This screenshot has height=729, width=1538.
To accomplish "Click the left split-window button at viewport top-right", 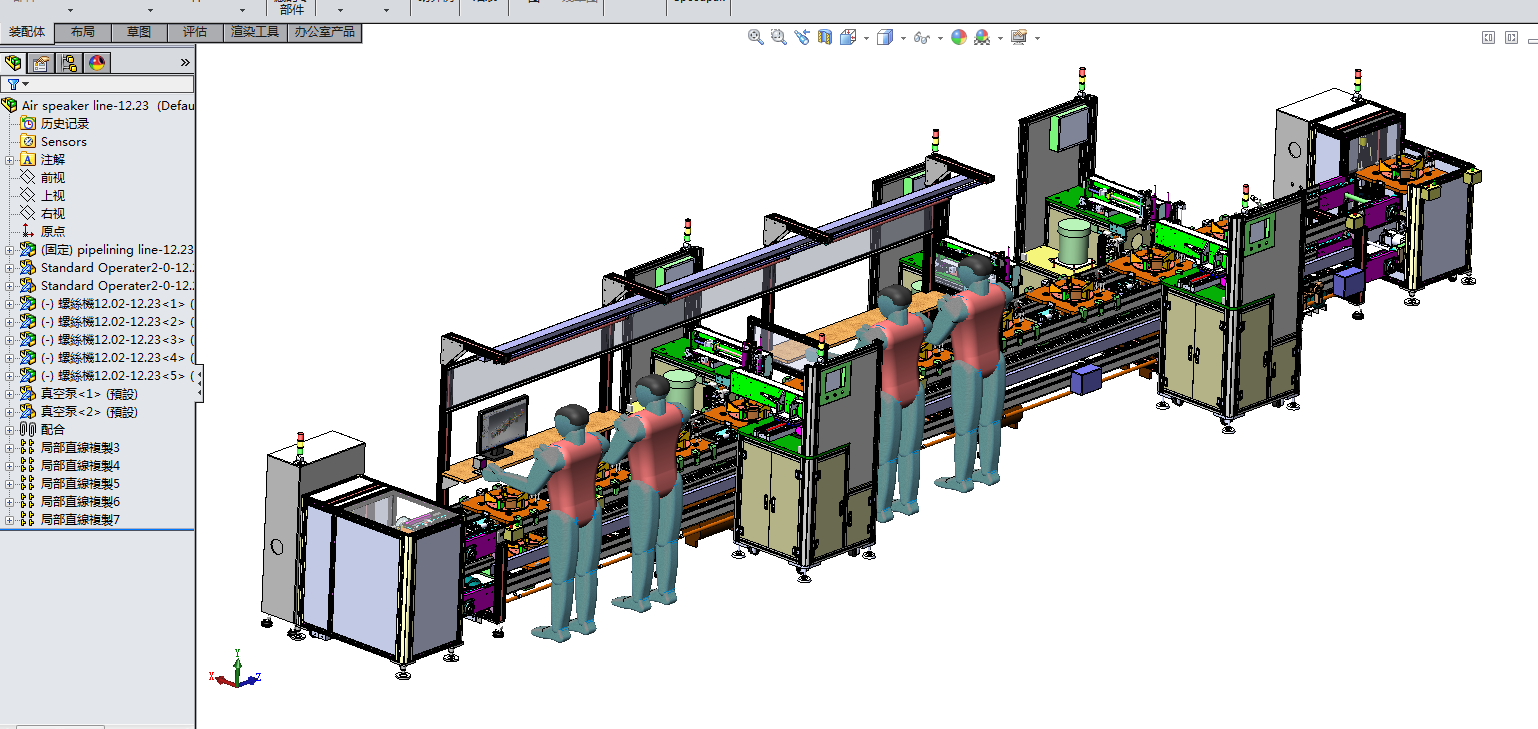I will 1488,37.
